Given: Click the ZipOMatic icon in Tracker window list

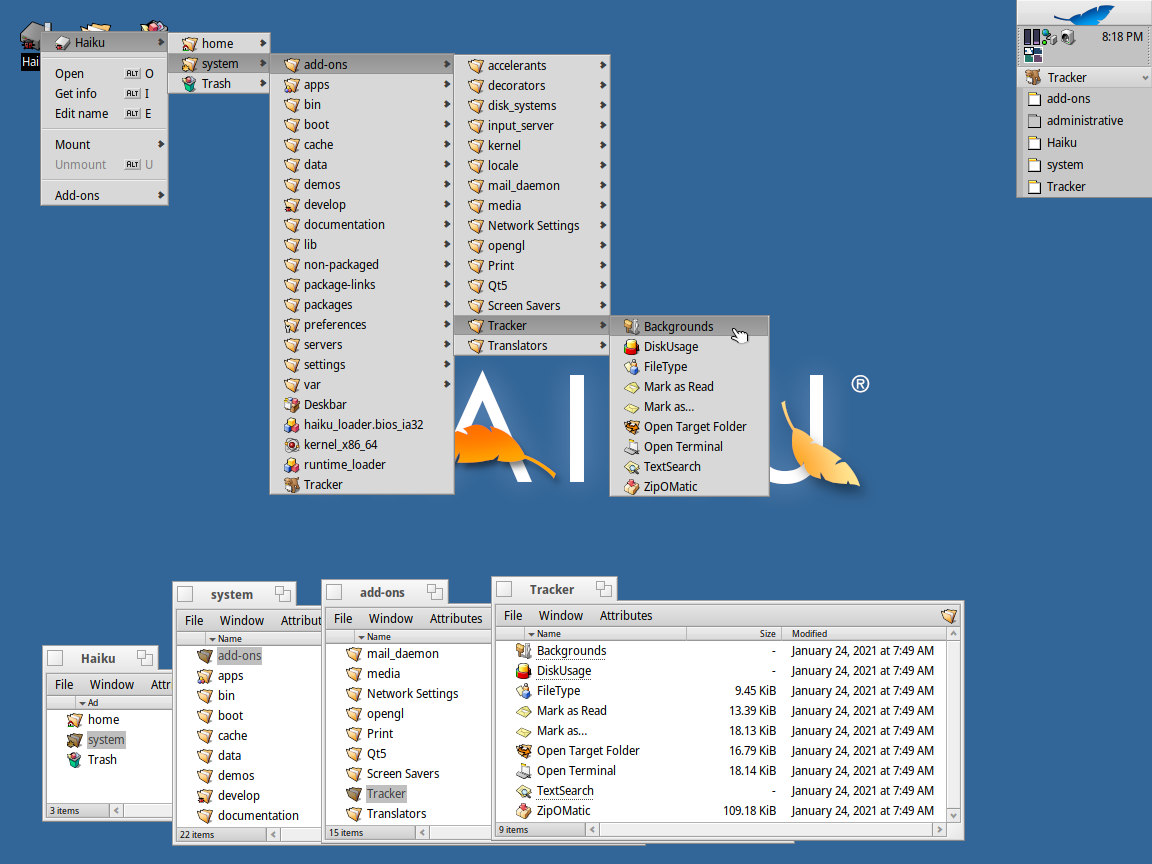Looking at the screenshot, I should [x=523, y=810].
